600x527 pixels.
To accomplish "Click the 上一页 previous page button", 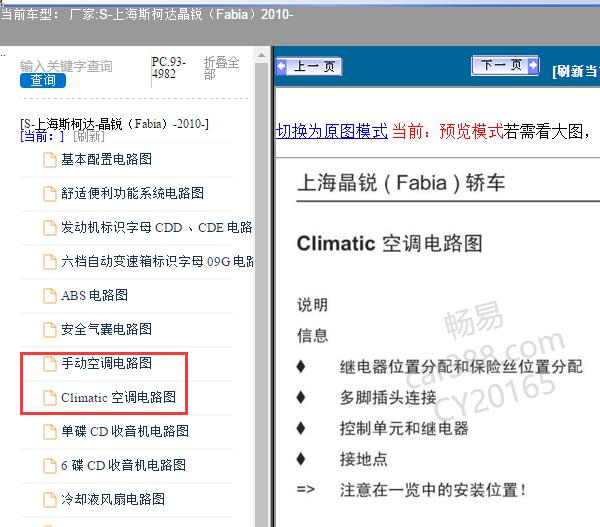I will [309, 67].
